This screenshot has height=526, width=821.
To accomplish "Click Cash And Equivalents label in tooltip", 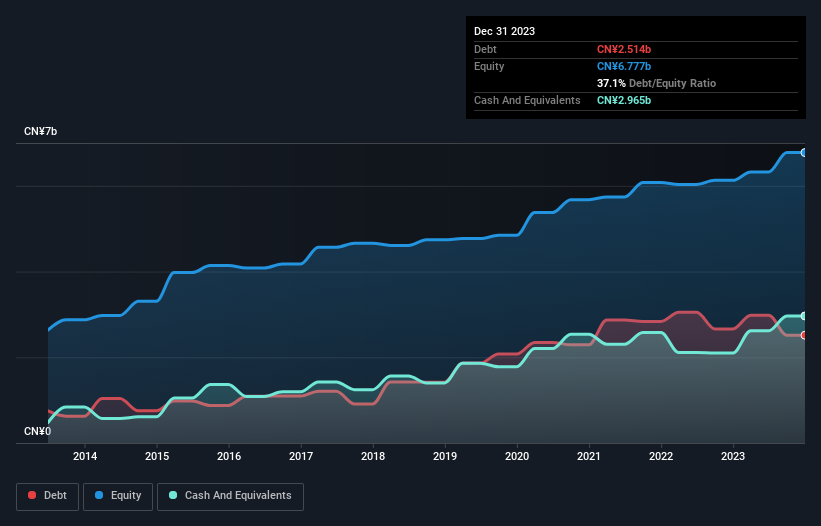I will (x=527, y=100).
